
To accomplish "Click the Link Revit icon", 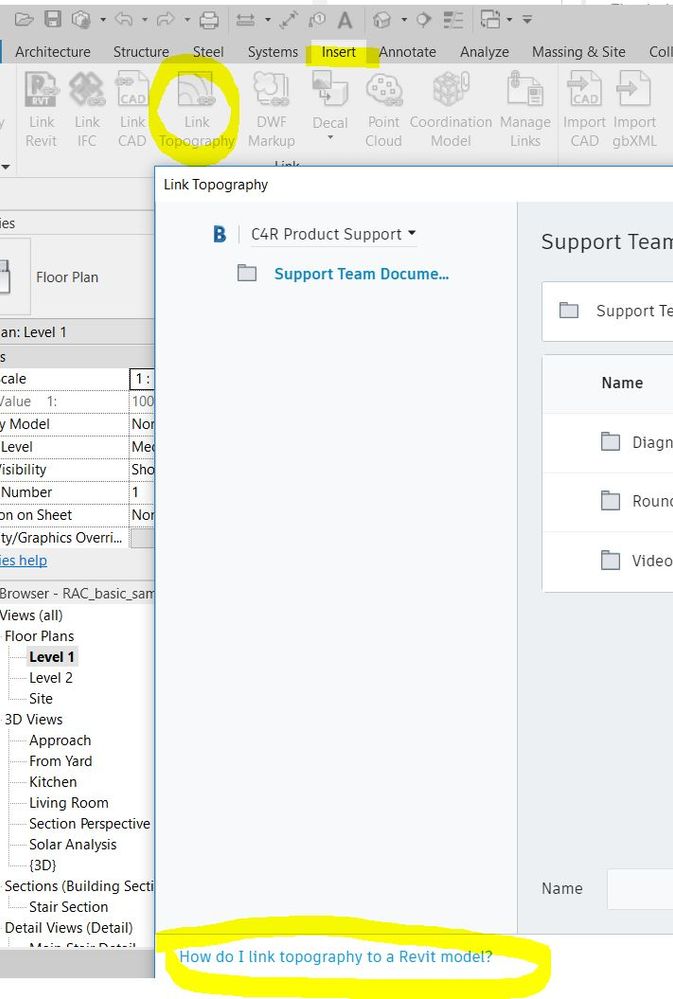I will click(41, 92).
